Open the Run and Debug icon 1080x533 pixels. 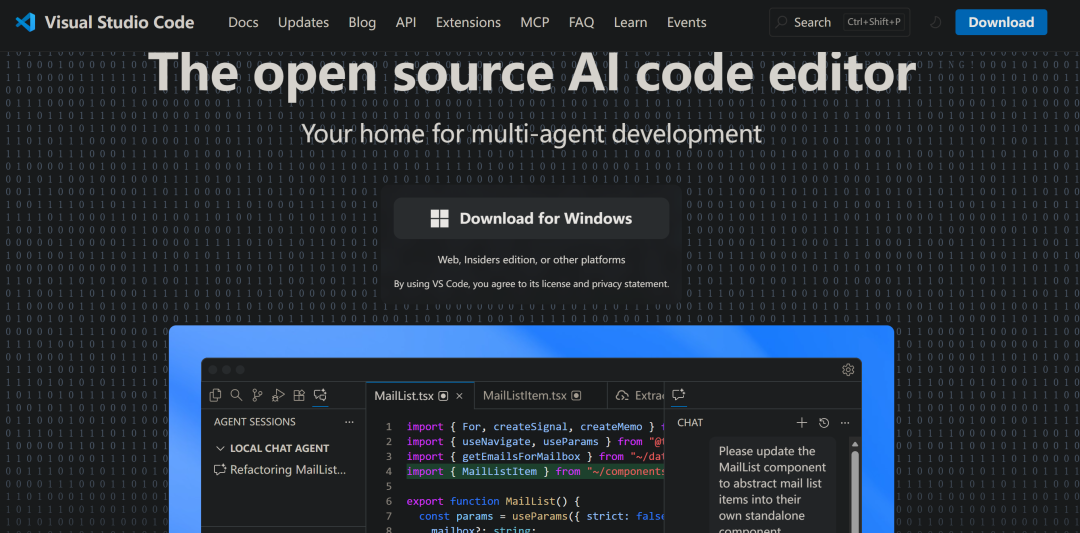(x=278, y=395)
